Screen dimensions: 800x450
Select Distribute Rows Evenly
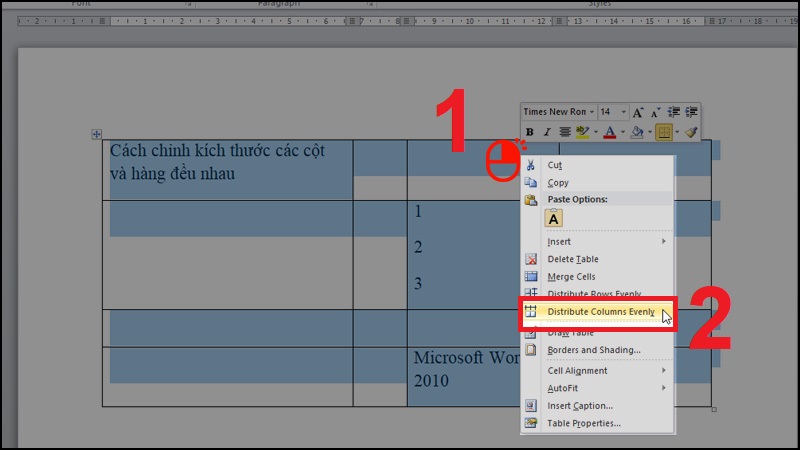[x=598, y=293]
